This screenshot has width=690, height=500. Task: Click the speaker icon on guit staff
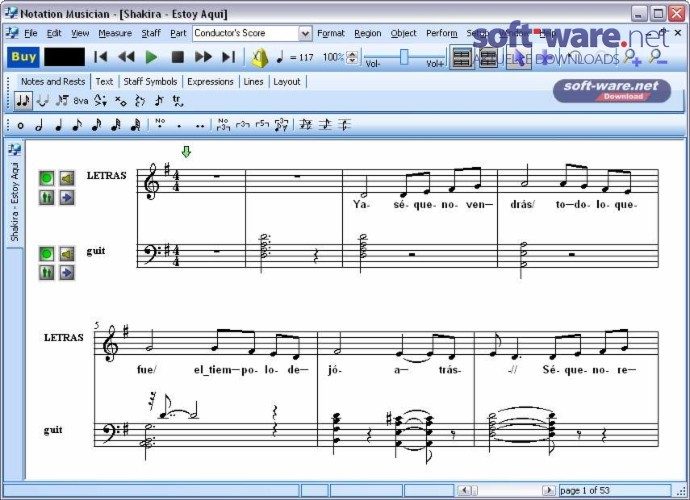[66, 254]
